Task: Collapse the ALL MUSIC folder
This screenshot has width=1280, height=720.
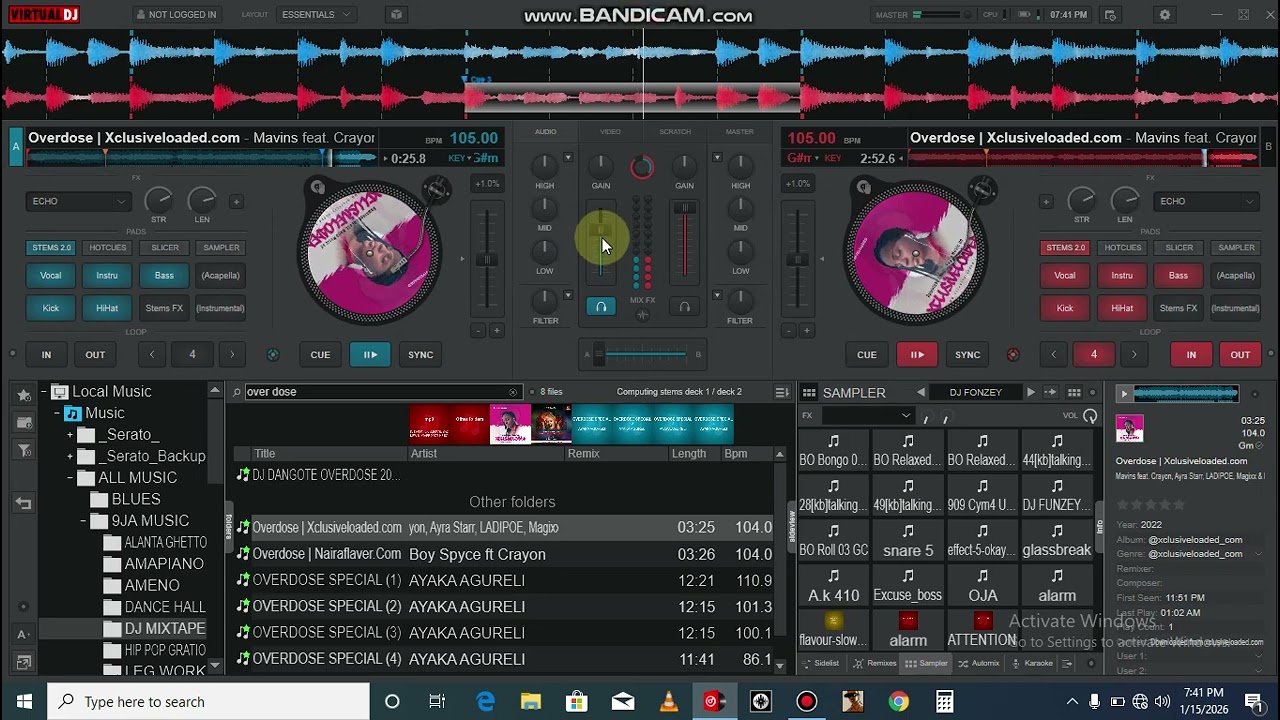Action: [x=70, y=478]
